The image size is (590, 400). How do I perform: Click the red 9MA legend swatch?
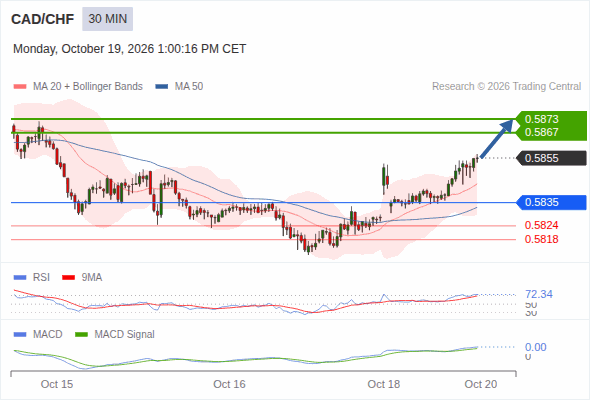[x=68, y=278]
